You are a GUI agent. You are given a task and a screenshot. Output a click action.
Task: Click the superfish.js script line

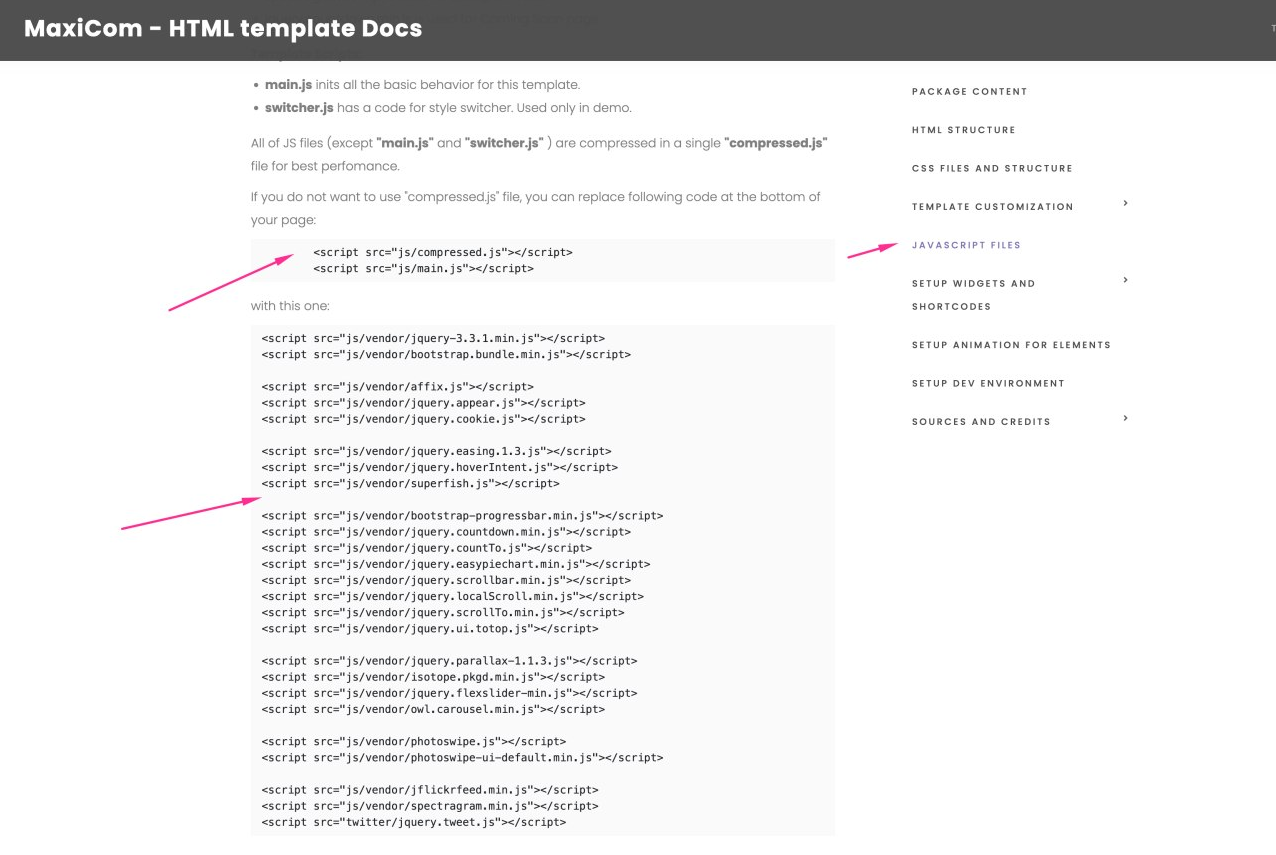point(411,484)
